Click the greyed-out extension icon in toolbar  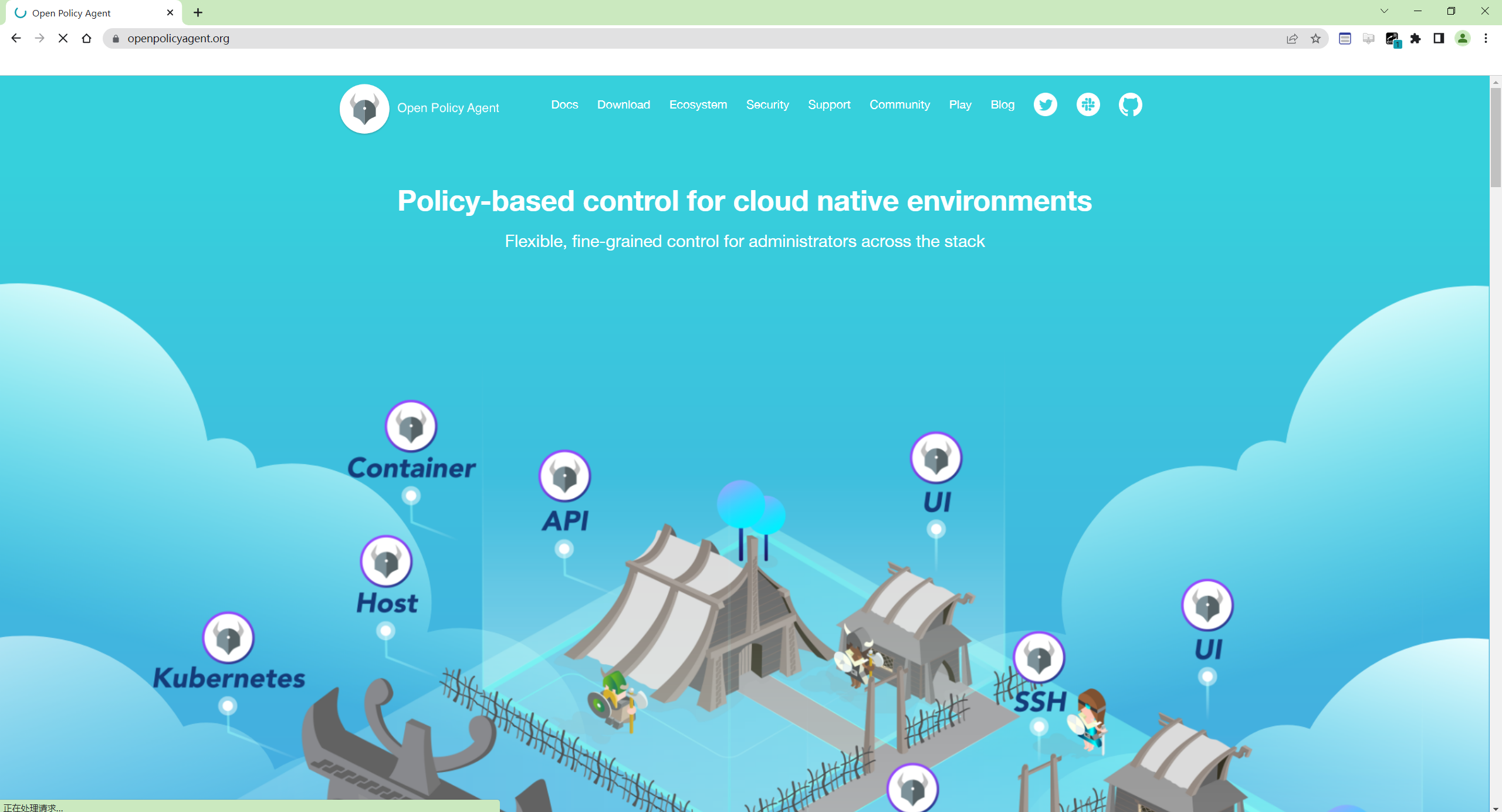click(1368, 39)
